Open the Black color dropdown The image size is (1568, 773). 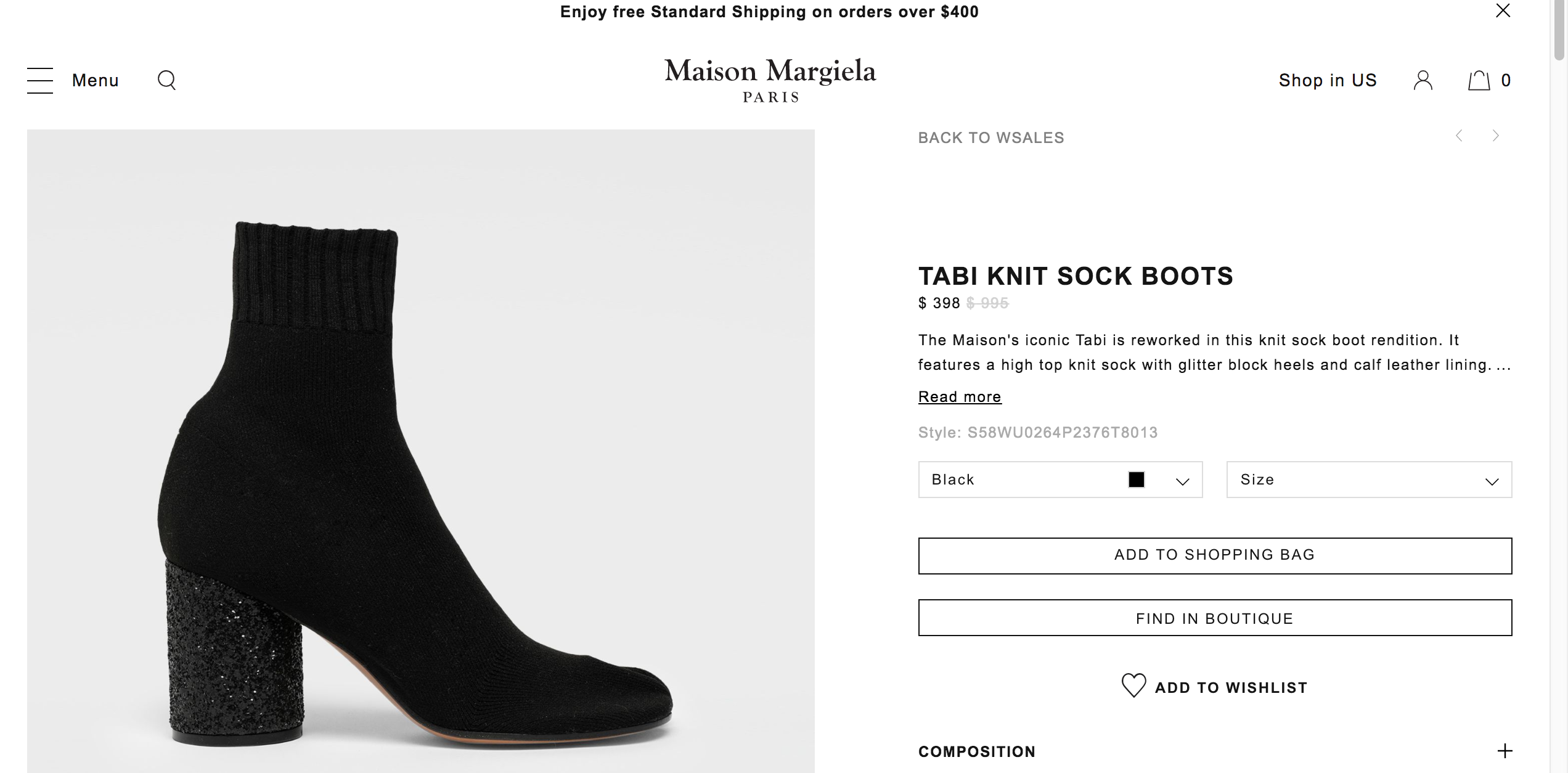click(1060, 480)
